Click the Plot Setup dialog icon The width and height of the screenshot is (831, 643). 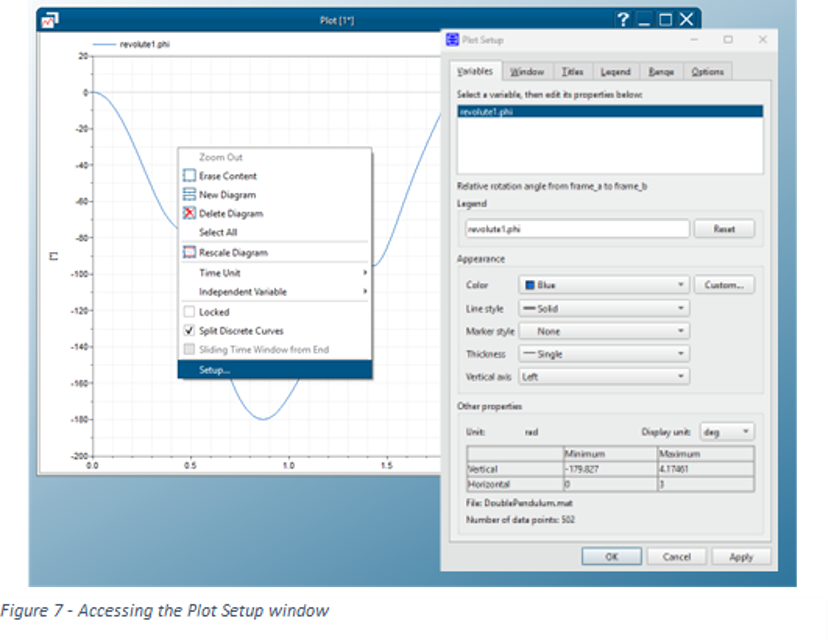(452, 40)
